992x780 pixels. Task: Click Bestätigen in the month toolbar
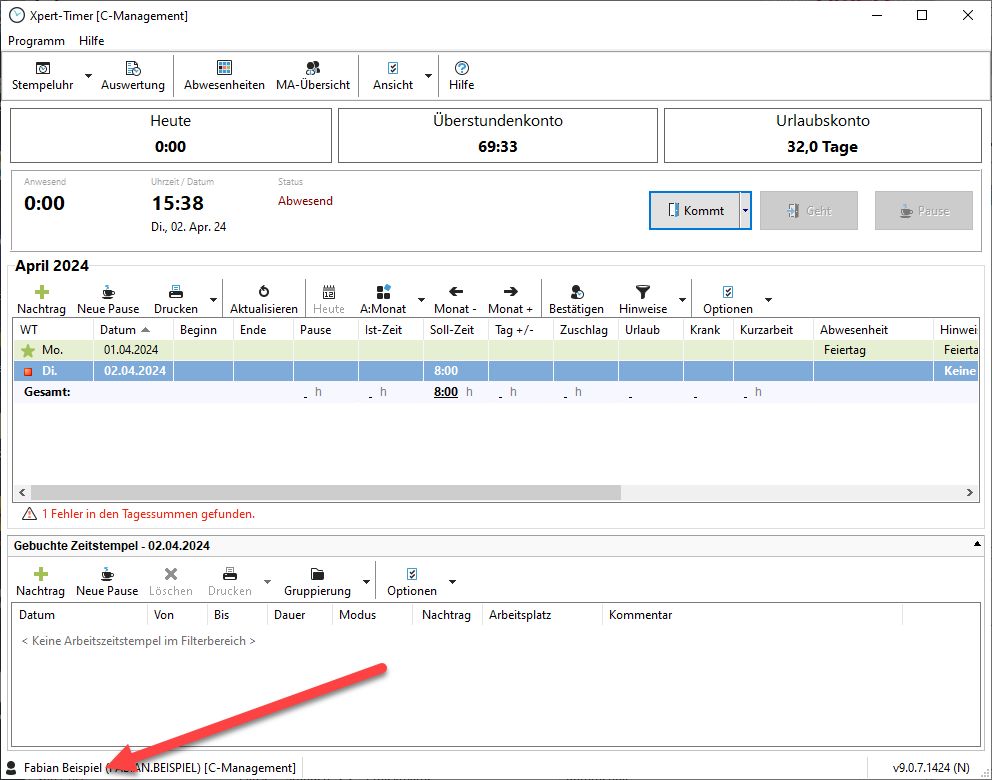(x=576, y=299)
